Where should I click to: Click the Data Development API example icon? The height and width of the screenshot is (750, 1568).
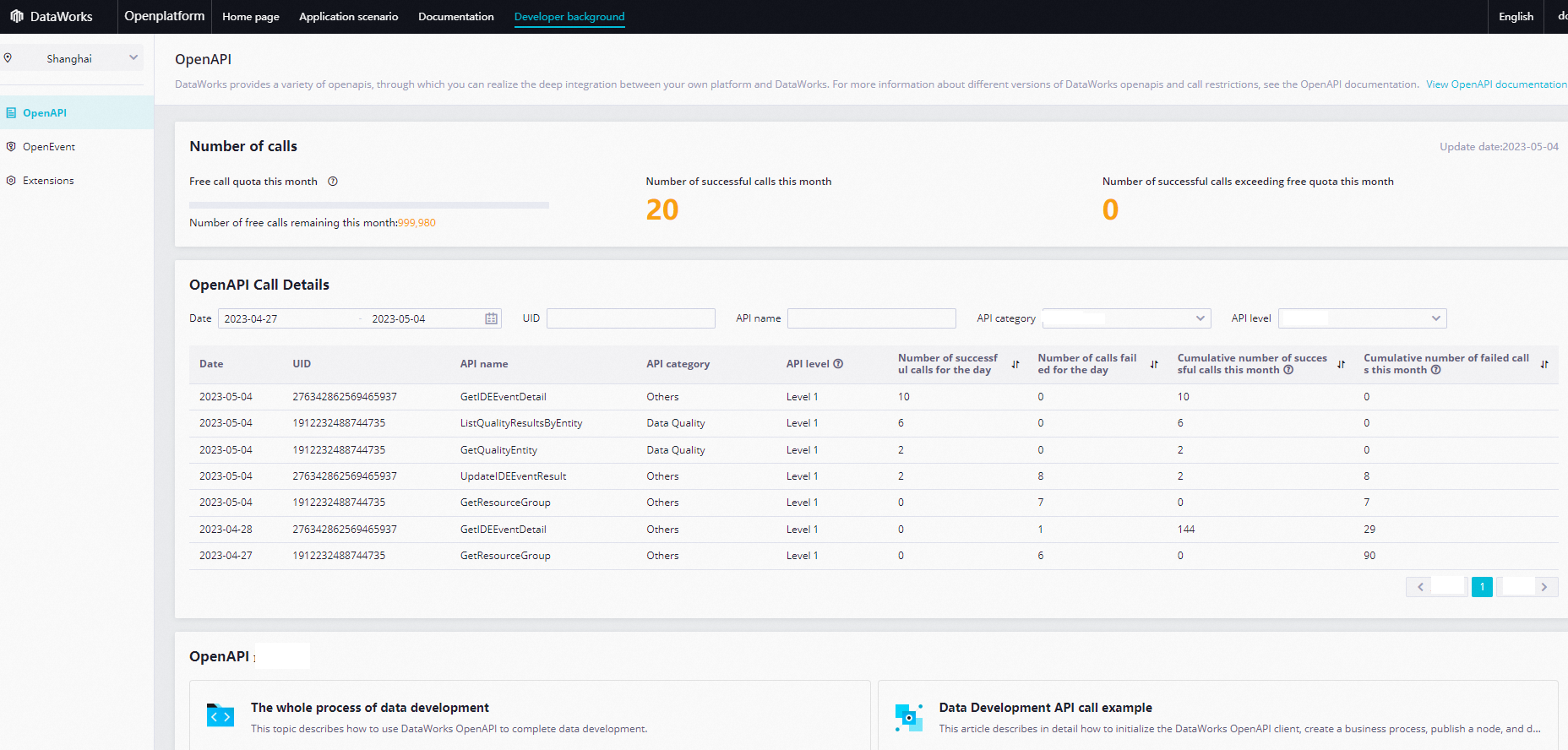(x=908, y=717)
